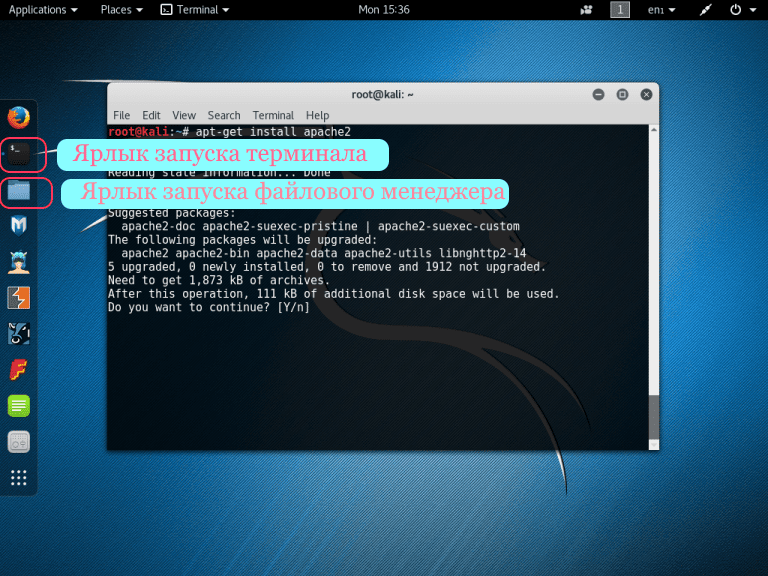This screenshot has height=576, width=768.
Task: Open Armitage dock icon
Action: click(x=18, y=262)
